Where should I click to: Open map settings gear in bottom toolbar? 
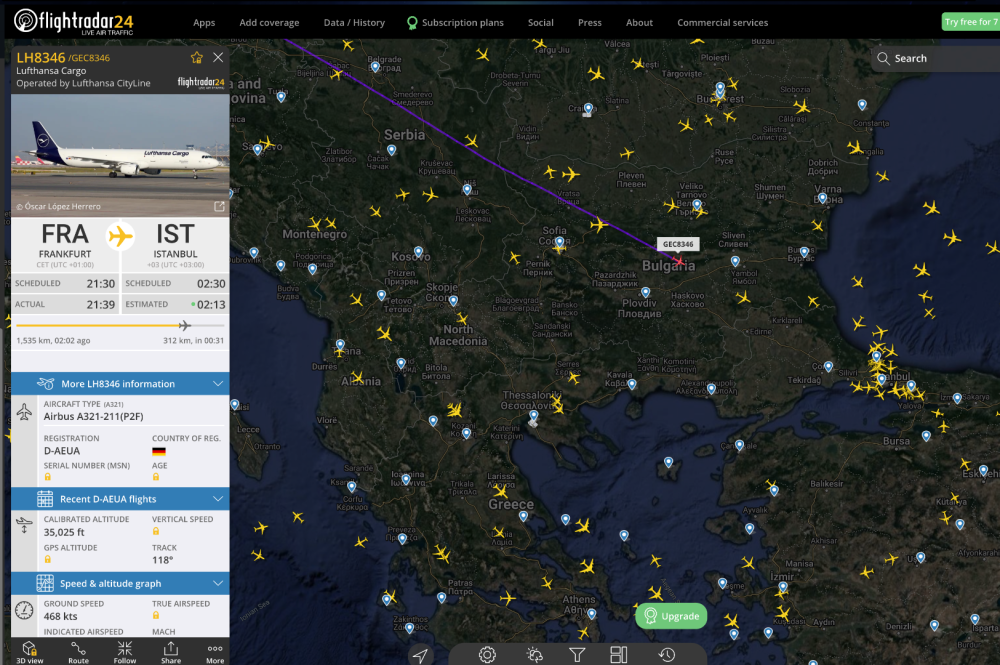pyautogui.click(x=487, y=655)
